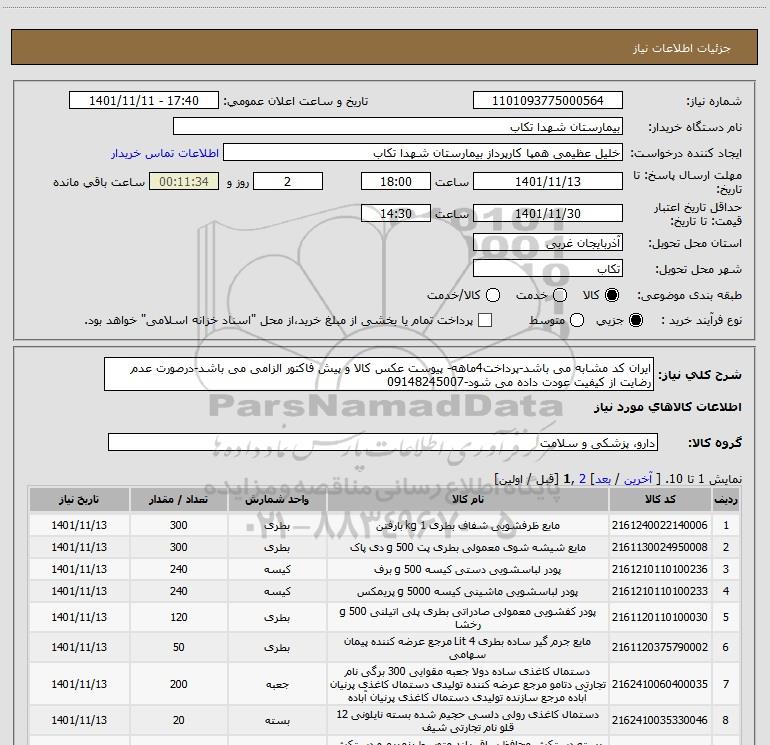Click product code 2161210110100233

click(660, 591)
